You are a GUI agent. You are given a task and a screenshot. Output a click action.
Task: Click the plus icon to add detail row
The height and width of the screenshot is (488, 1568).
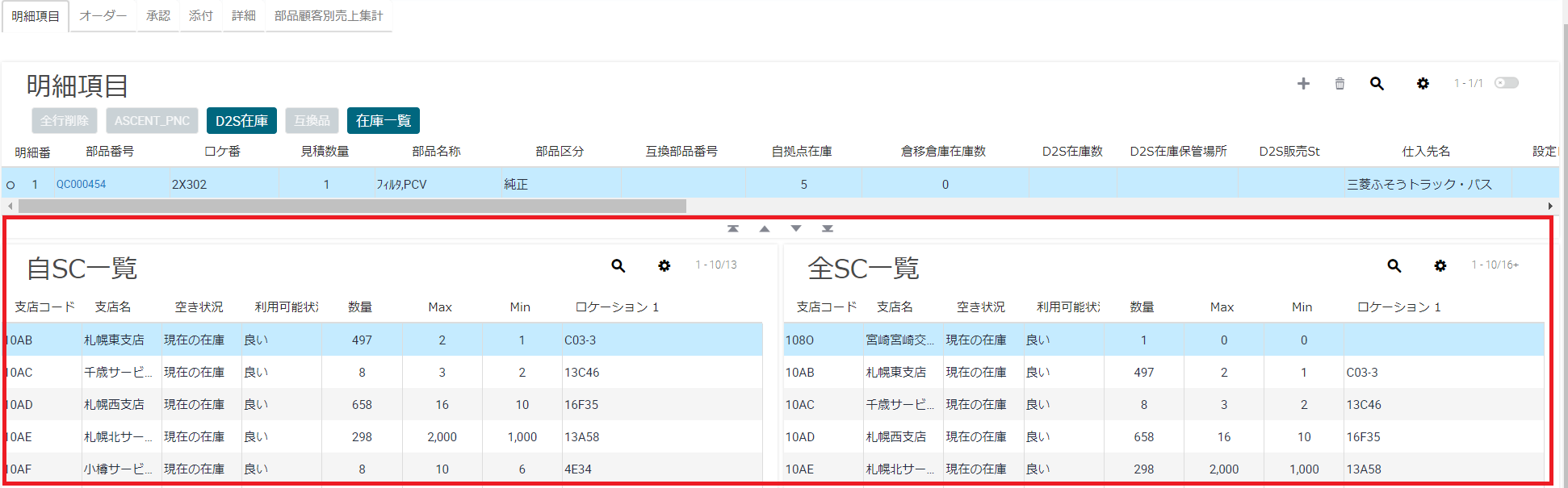pyautogui.click(x=1303, y=84)
